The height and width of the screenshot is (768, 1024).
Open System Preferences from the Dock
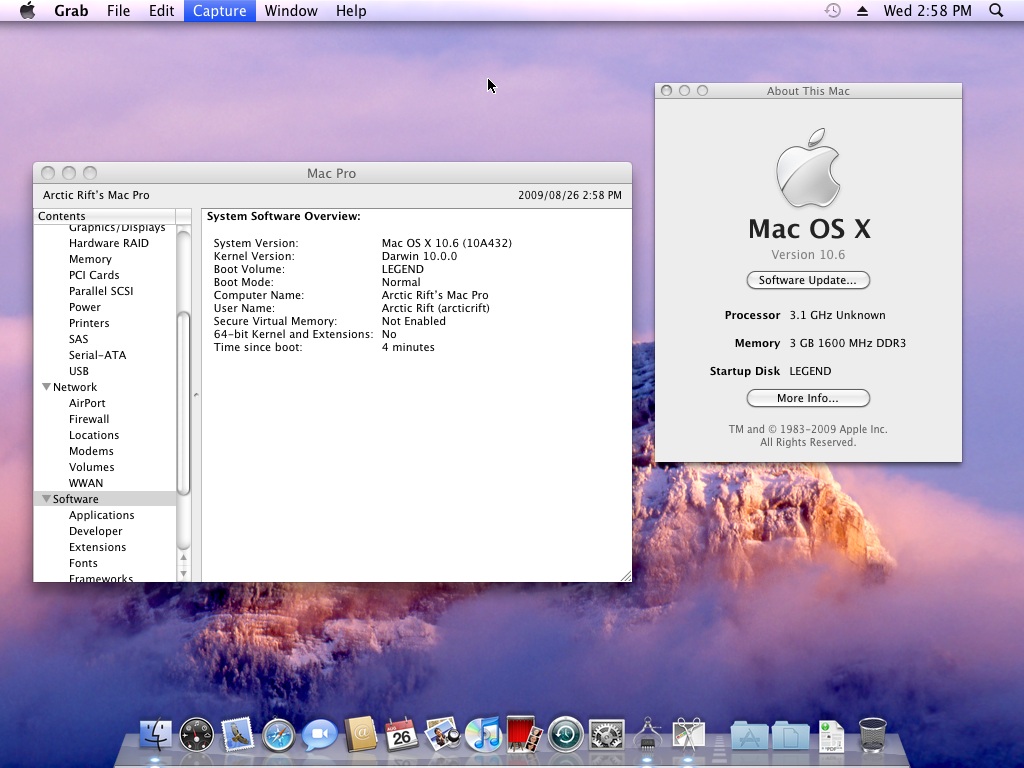click(606, 735)
